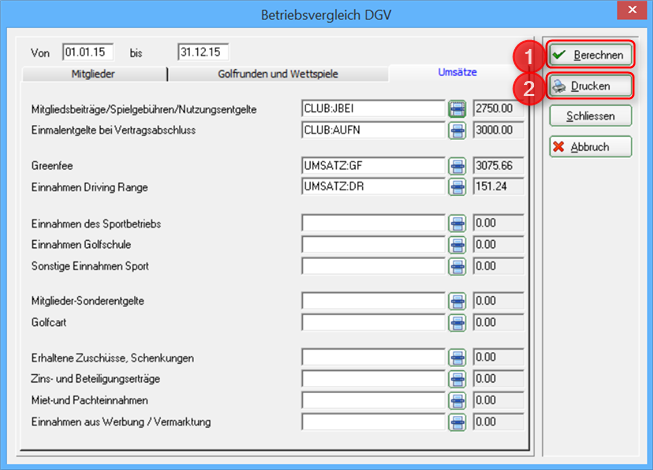This screenshot has height=470, width=653.
Task: Cancel with the Abbruch button
Action: [x=590, y=147]
